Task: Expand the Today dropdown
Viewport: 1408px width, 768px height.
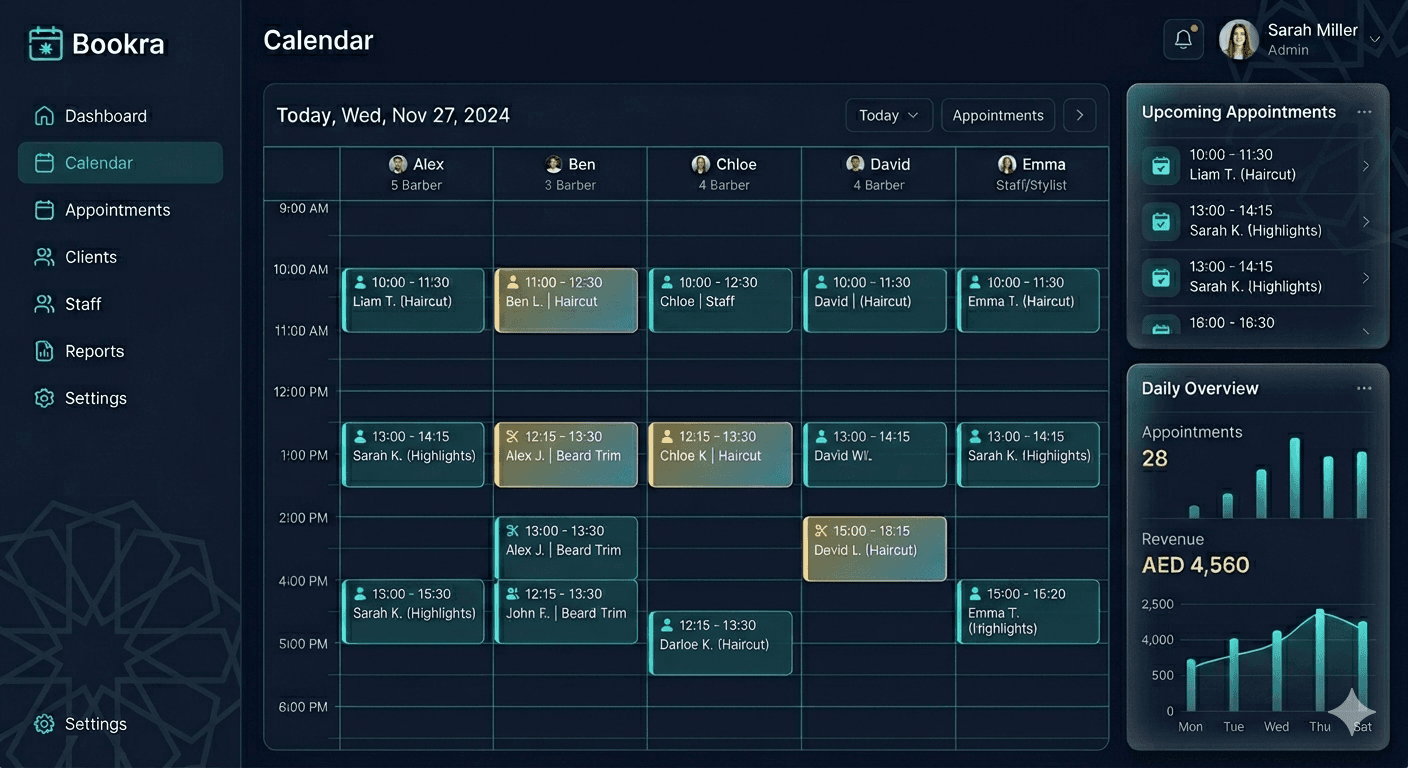Action: (x=889, y=115)
